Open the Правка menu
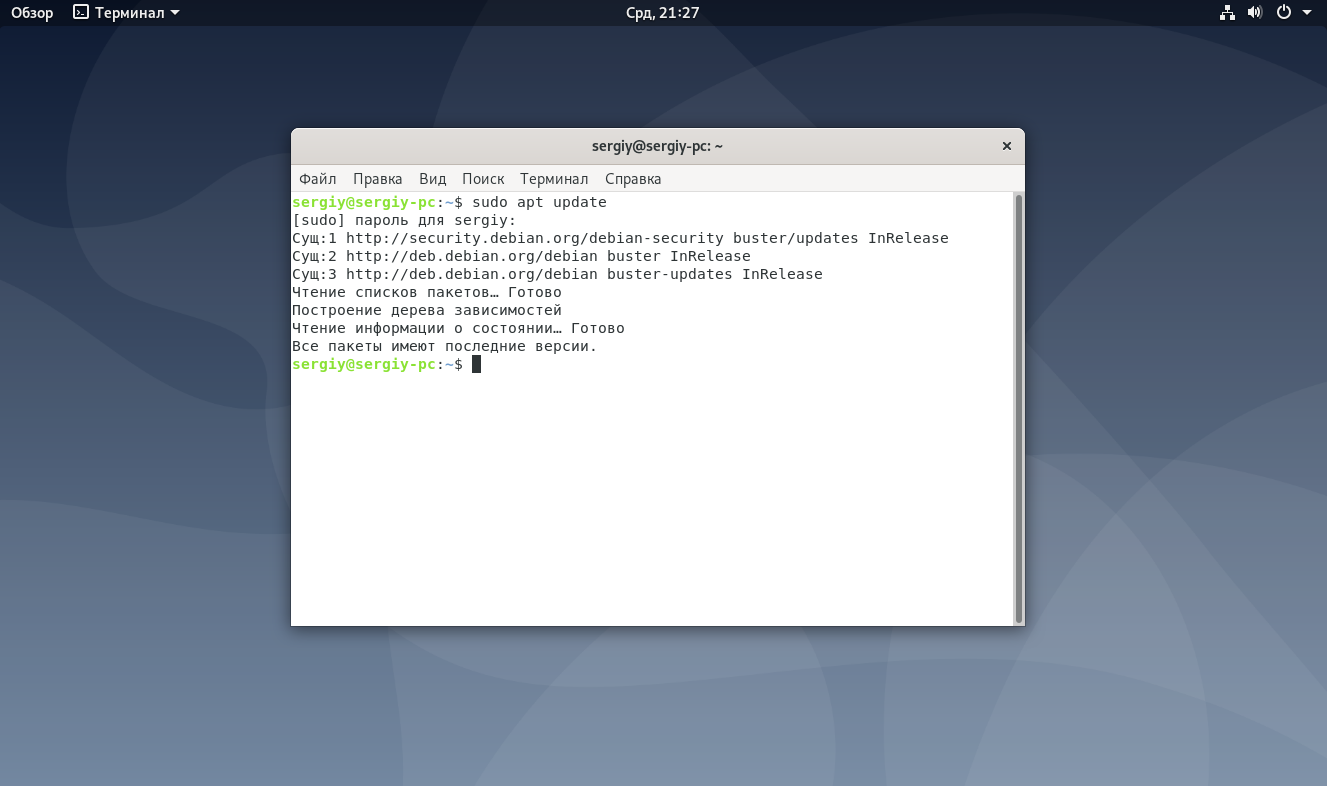This screenshot has height=786, width=1327. [378, 179]
